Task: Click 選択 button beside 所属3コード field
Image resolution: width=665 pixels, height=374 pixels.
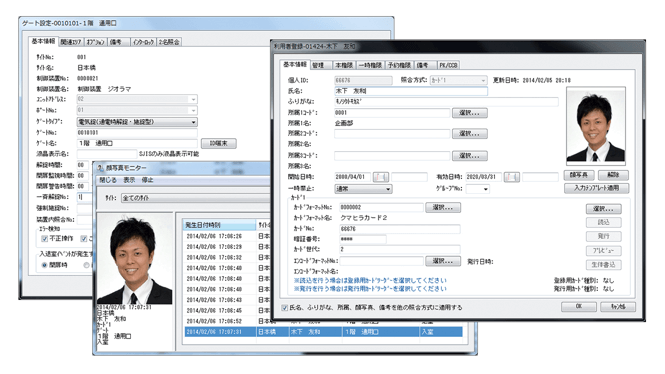Action: (469, 156)
